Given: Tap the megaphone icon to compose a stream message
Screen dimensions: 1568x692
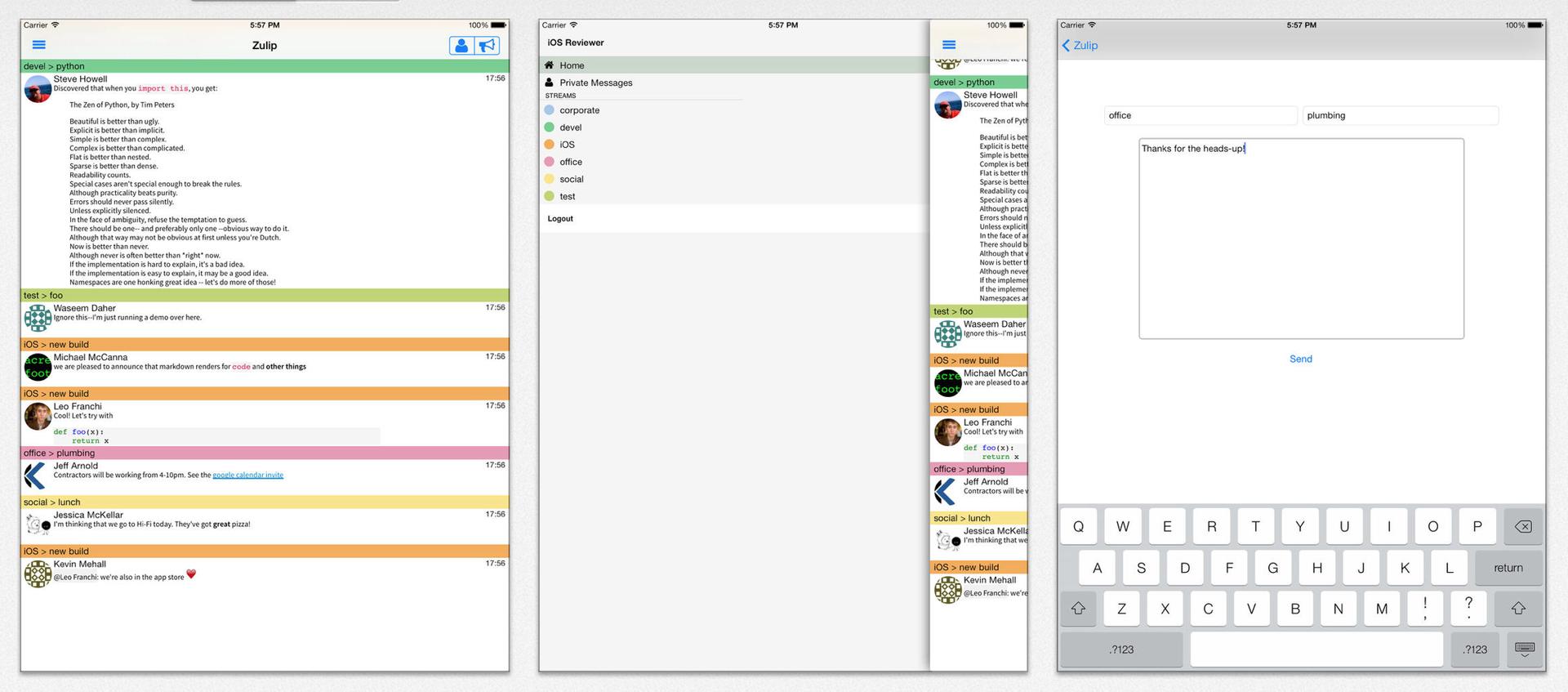Looking at the screenshot, I should click(x=488, y=46).
